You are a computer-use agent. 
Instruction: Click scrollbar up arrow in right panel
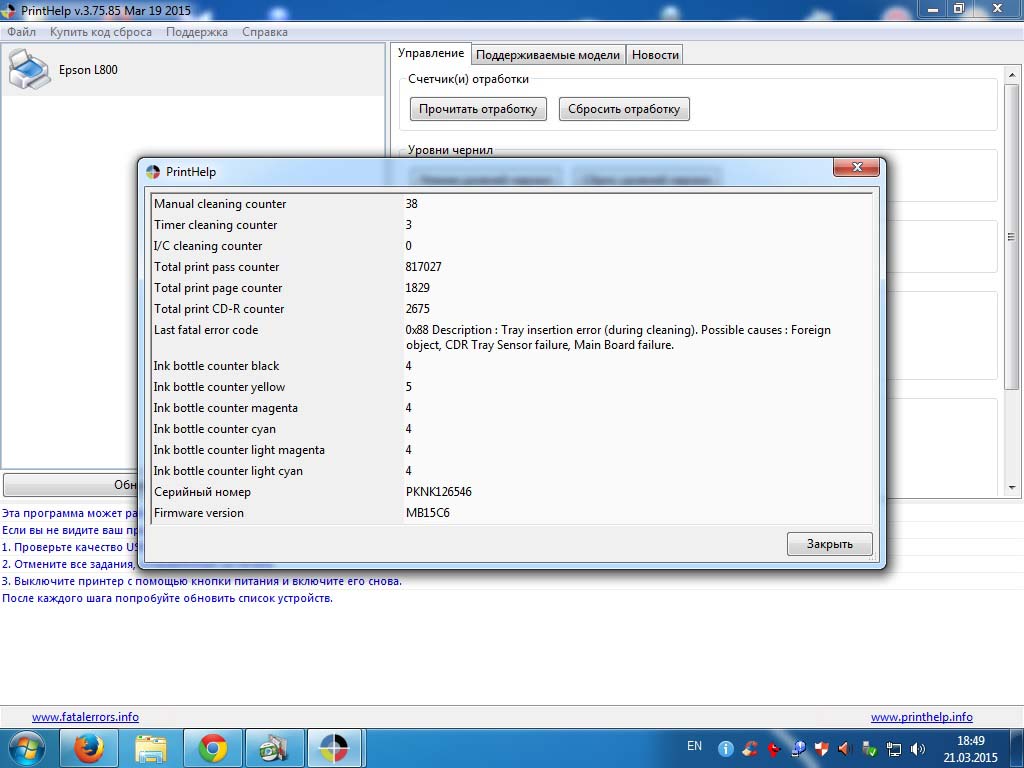pos(1012,75)
